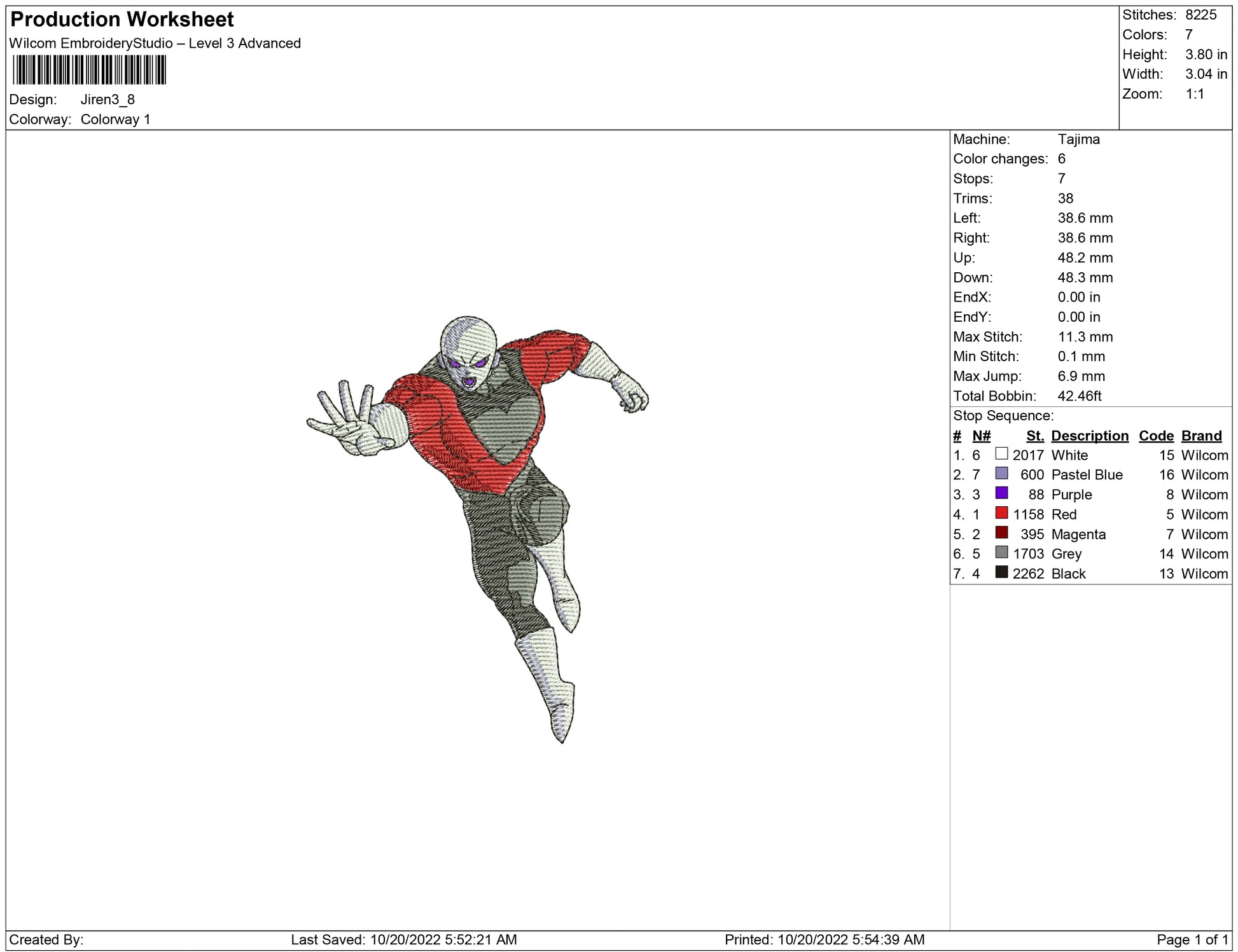Image resolution: width=1238 pixels, height=952 pixels.
Task: Click the Total Bobbin value 42.46ft
Action: coord(1079,396)
